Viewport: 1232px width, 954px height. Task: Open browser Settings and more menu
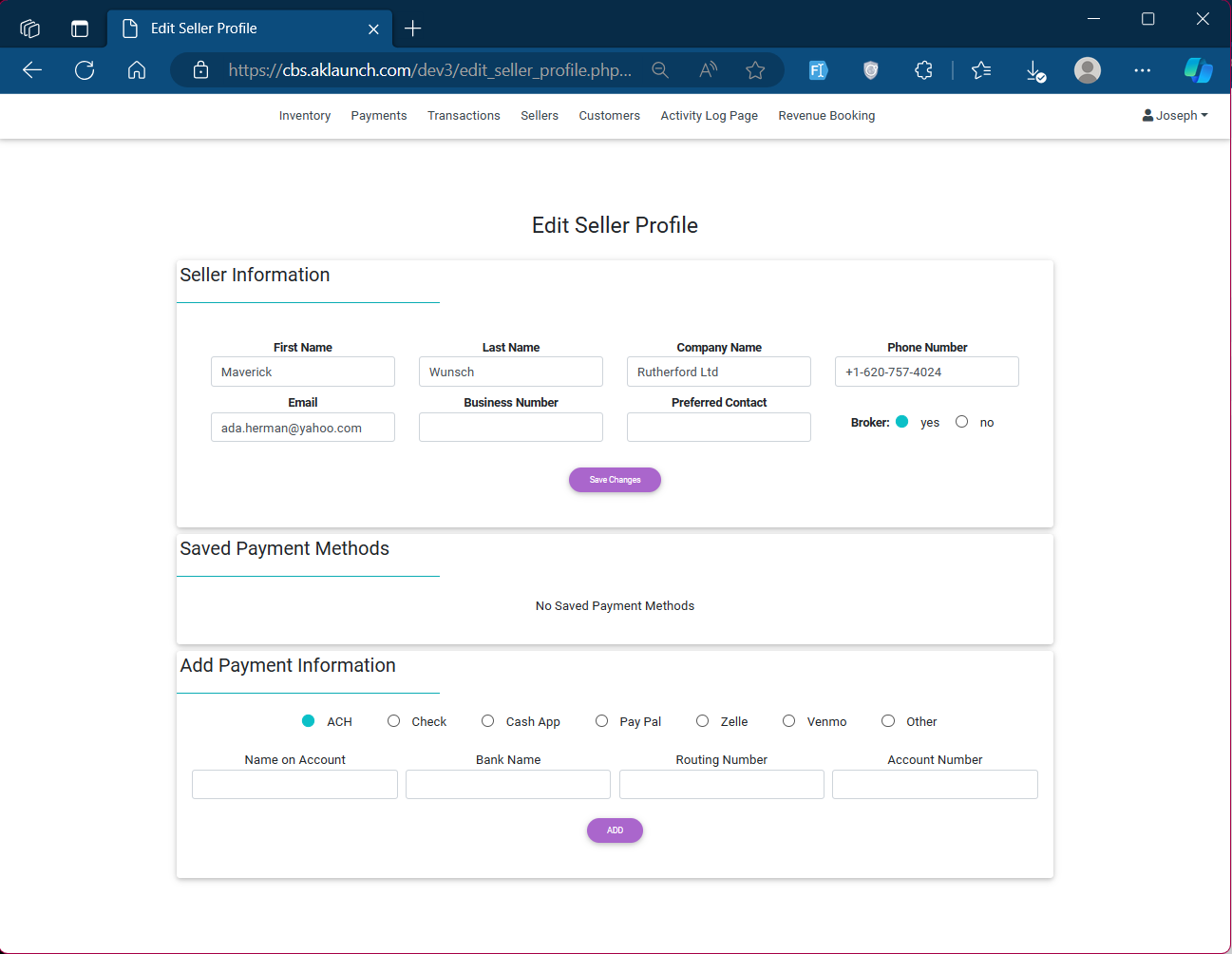[1142, 70]
